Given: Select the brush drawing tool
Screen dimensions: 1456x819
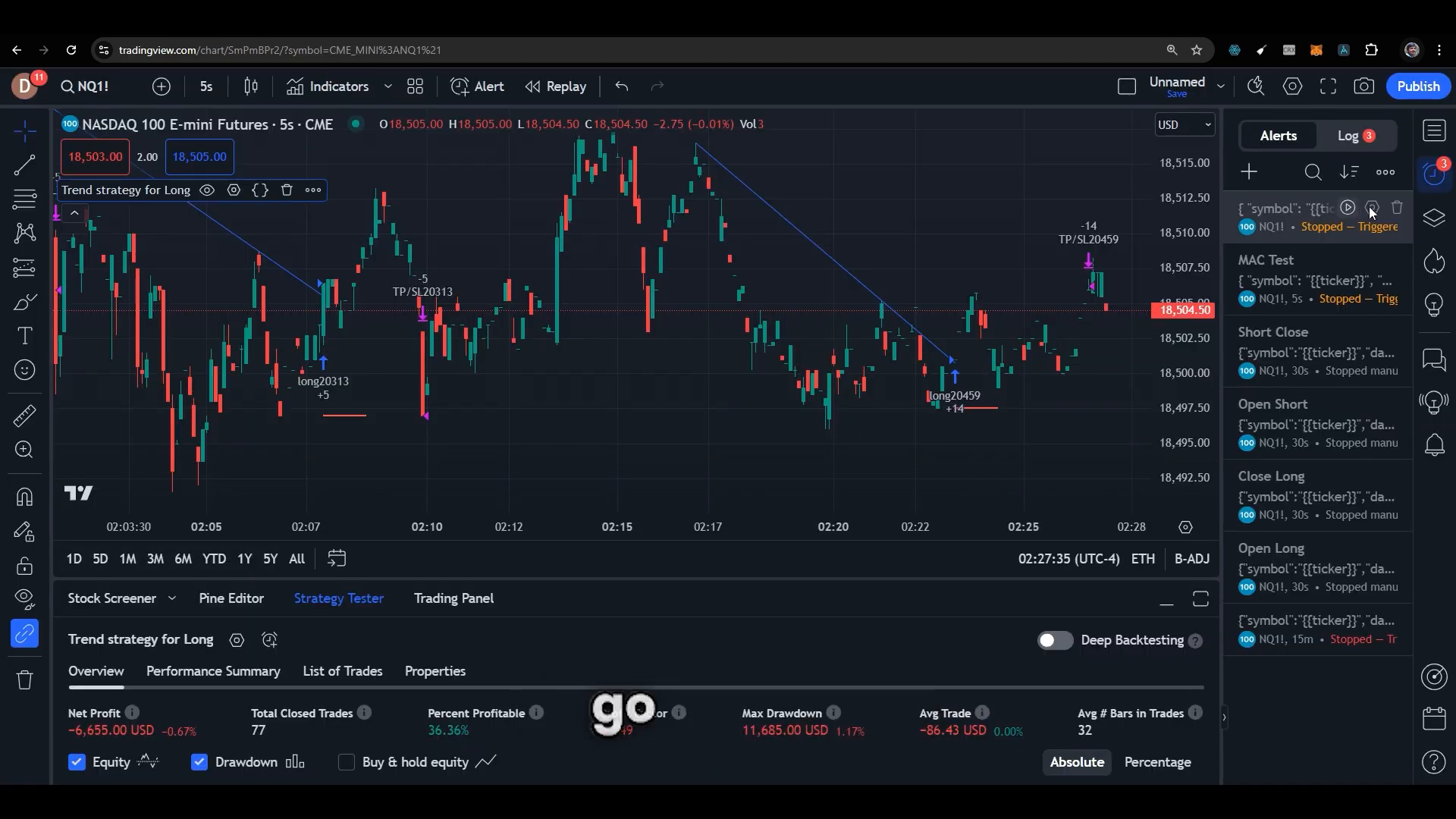Looking at the screenshot, I should point(24,302).
